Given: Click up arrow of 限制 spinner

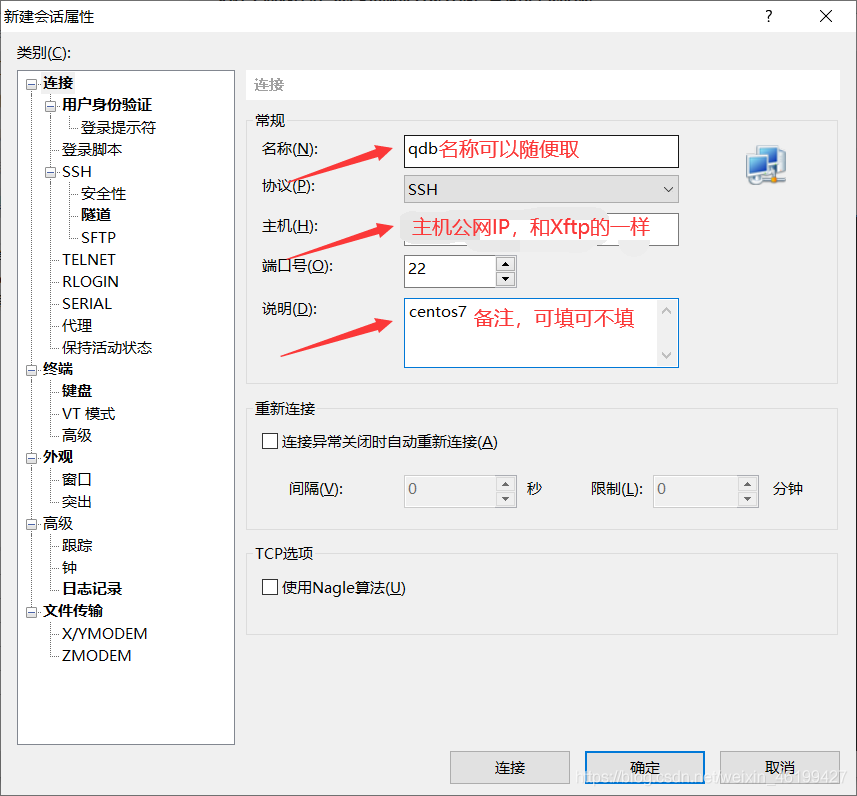Looking at the screenshot, I should [x=747, y=484].
